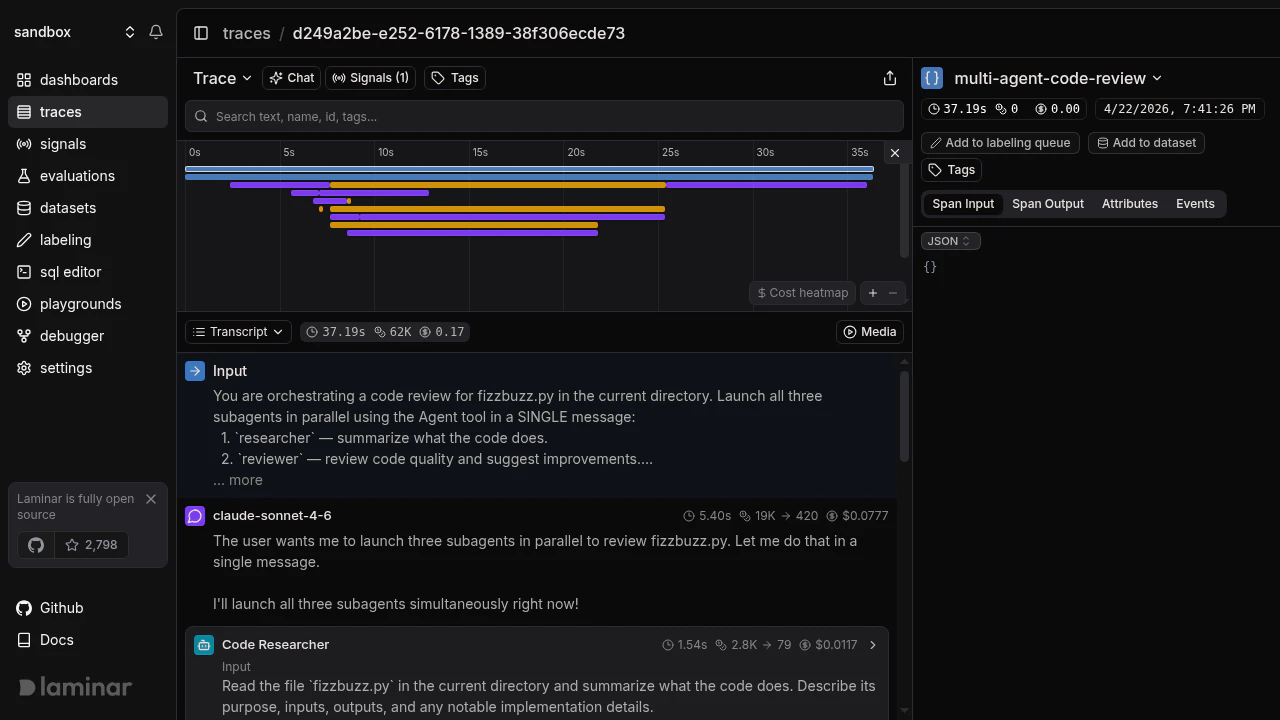The width and height of the screenshot is (1280, 720).
Task: Zoom out the timeline with minus
Action: click(893, 293)
